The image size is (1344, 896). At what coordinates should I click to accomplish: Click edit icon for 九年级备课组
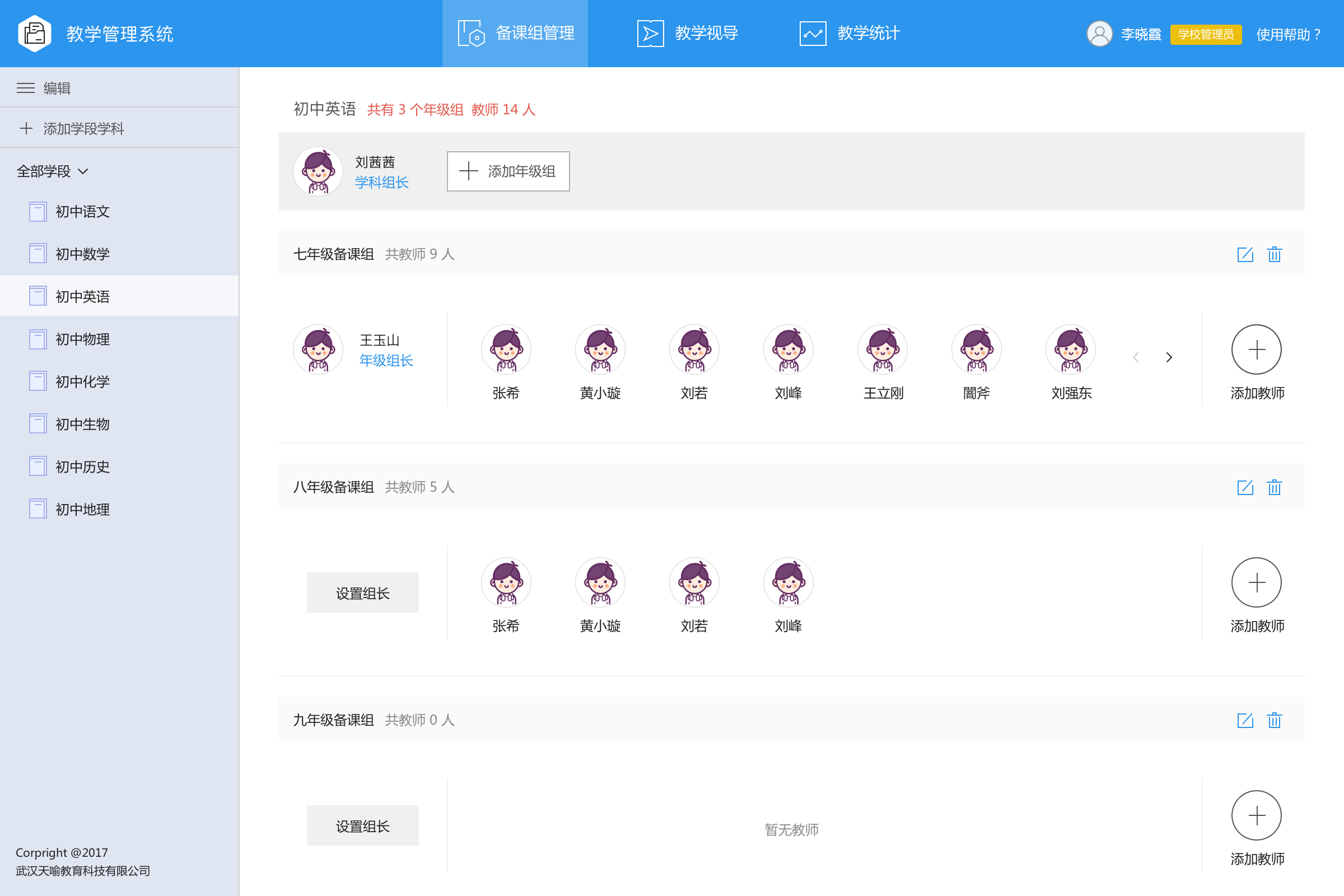click(x=1244, y=720)
